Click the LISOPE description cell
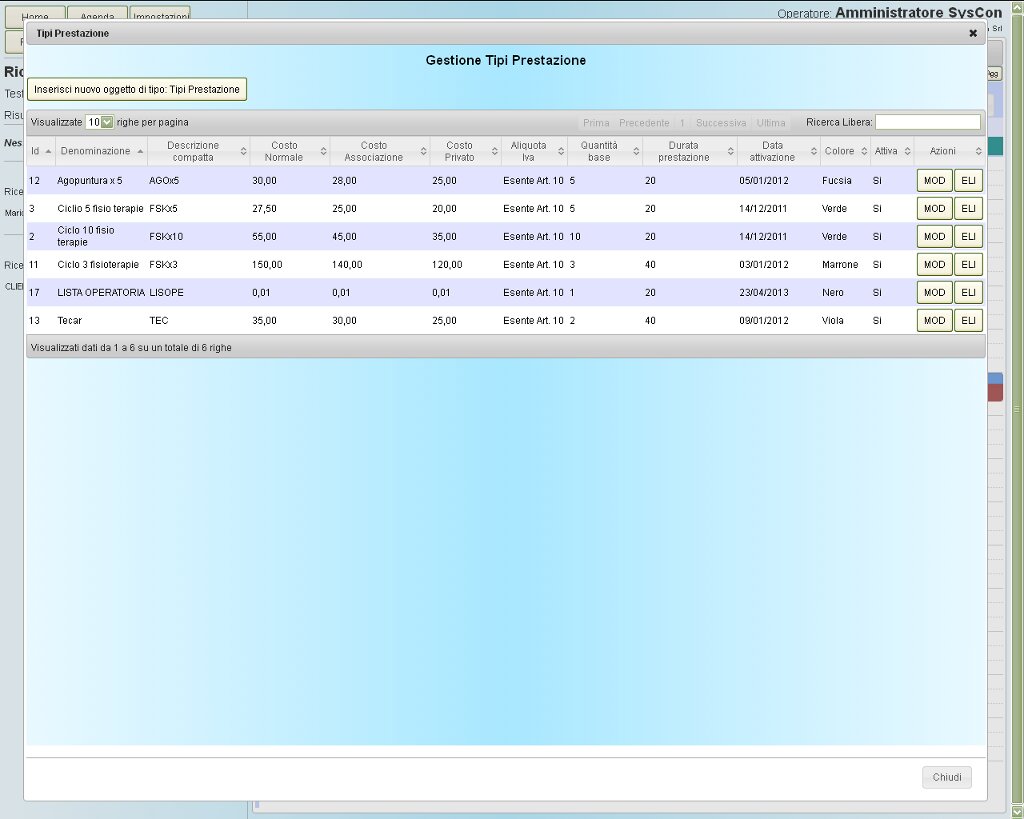This screenshot has height=819, width=1024. click(166, 293)
